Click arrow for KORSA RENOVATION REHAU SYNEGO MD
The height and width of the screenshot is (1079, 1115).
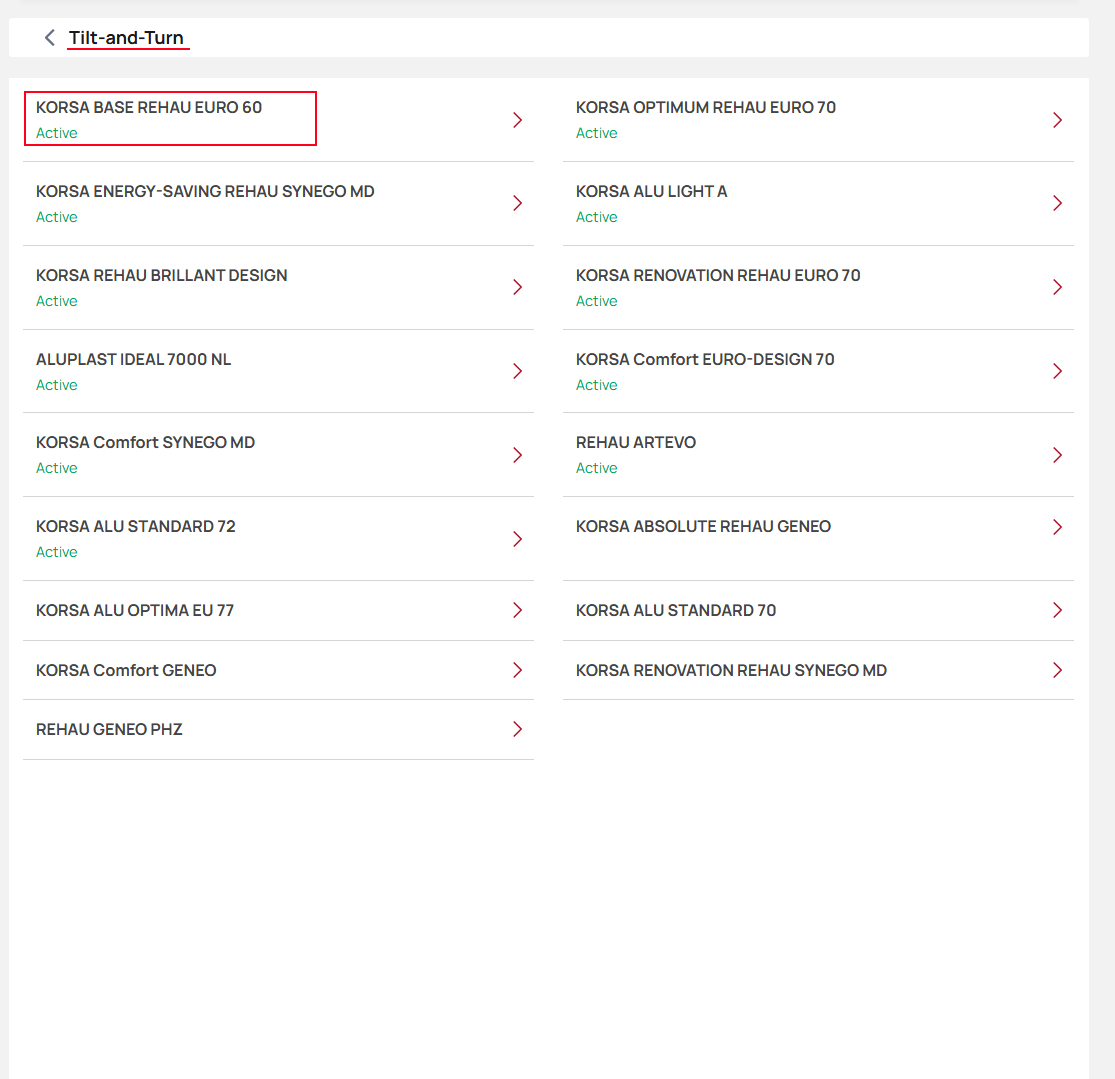tap(1057, 670)
